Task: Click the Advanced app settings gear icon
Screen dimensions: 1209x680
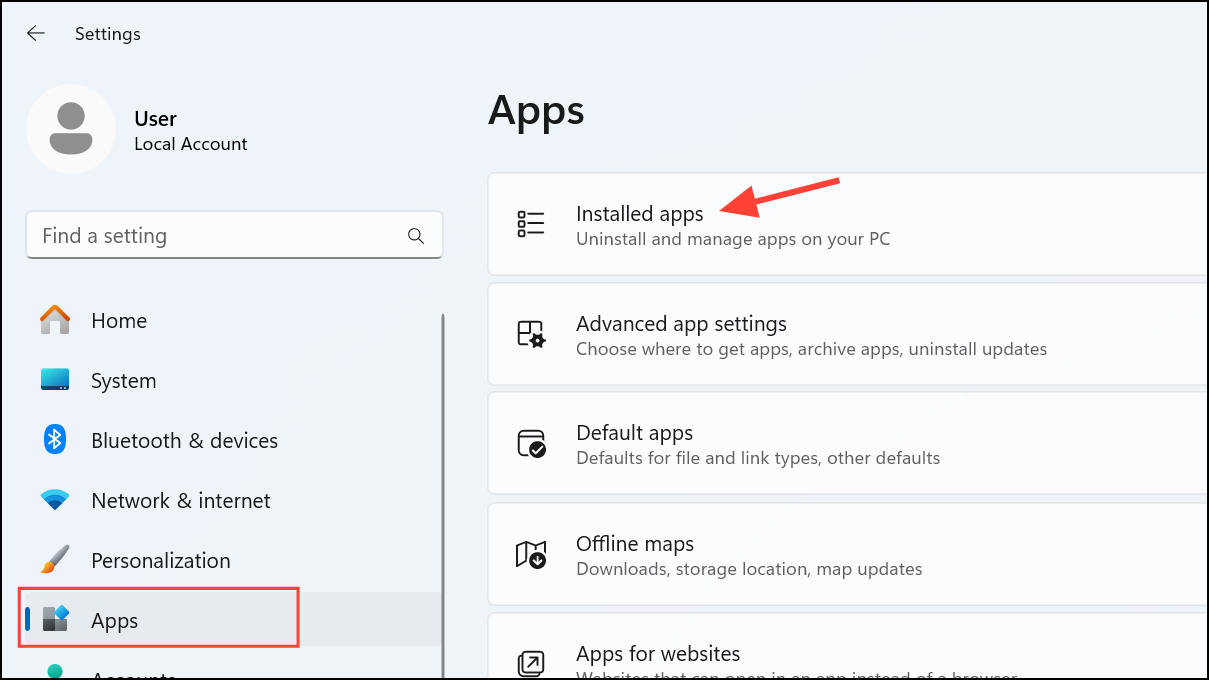Action: tap(530, 334)
